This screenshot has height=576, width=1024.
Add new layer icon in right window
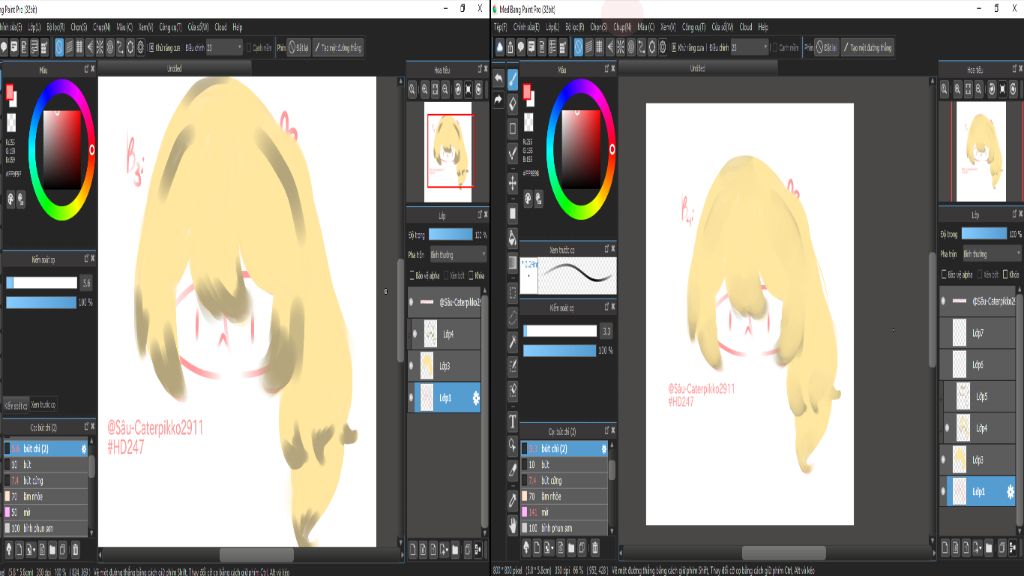coord(945,547)
